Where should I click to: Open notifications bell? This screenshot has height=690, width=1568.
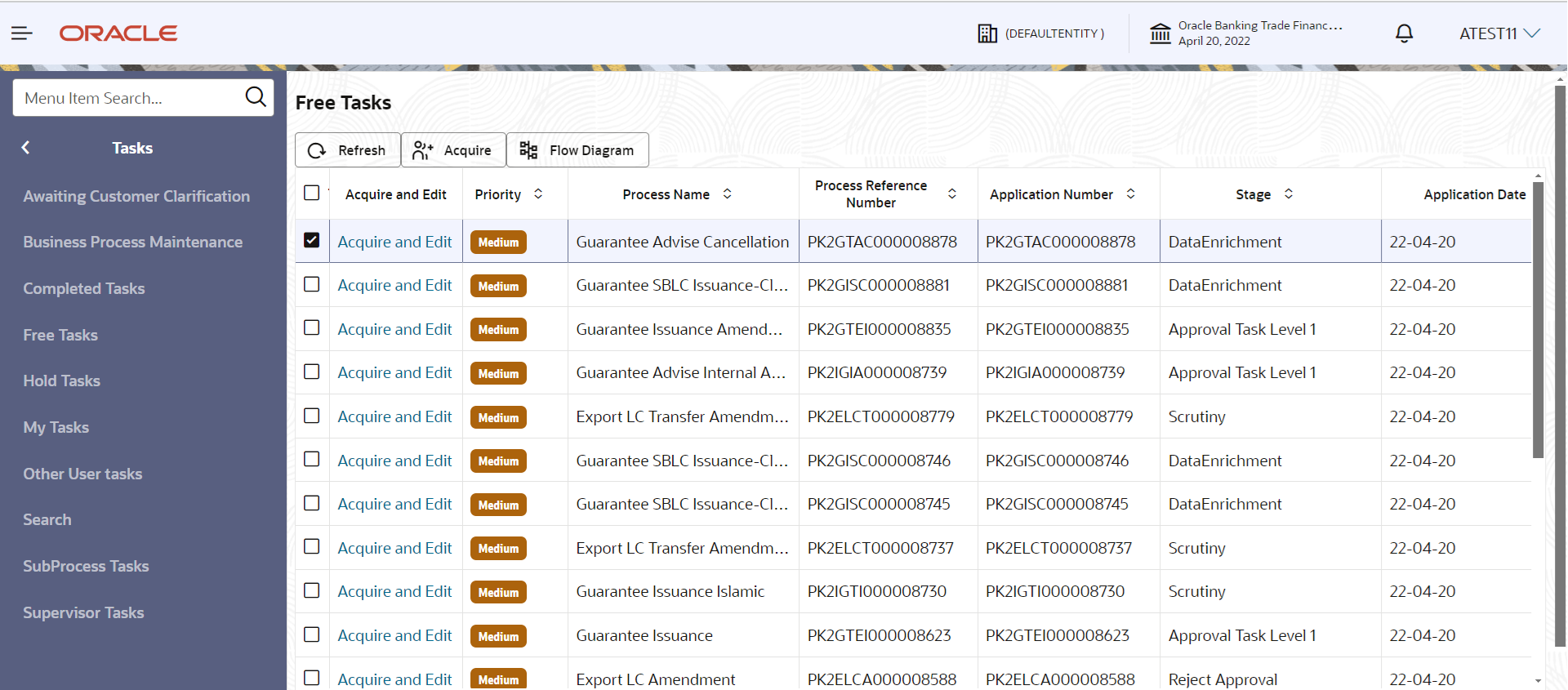pos(1404,33)
